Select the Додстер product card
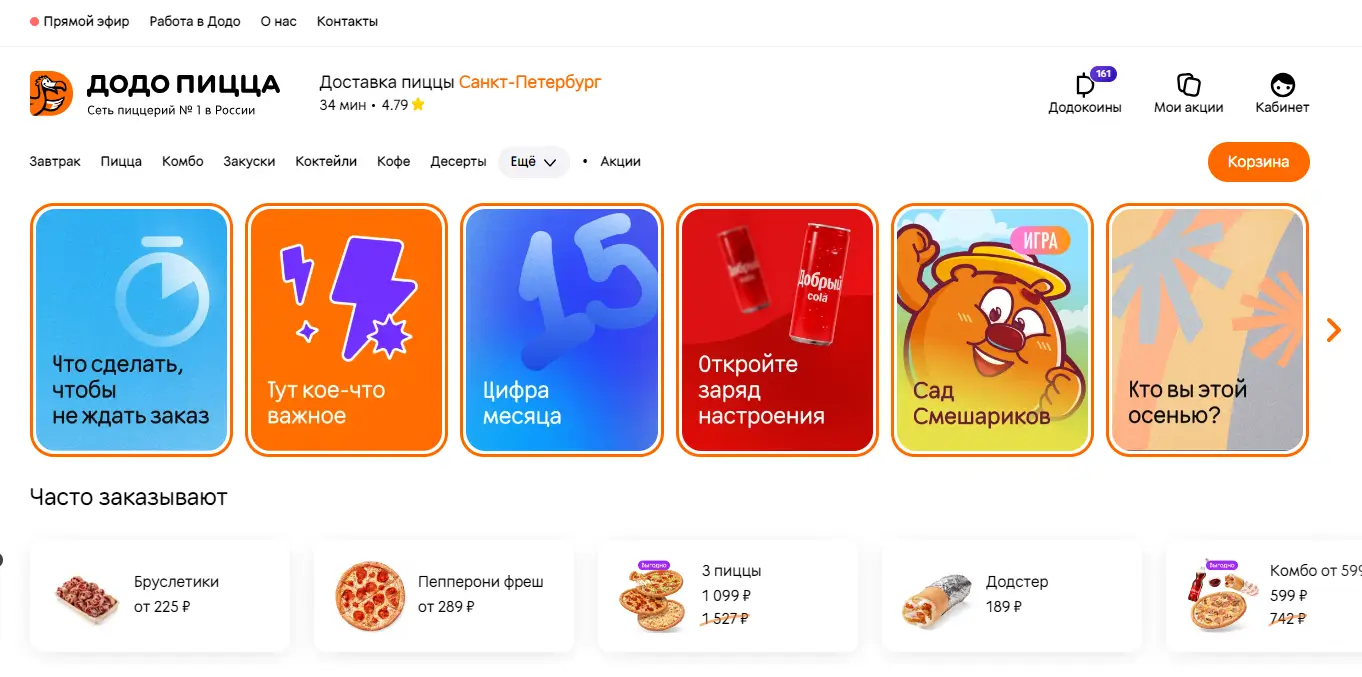This screenshot has height=677, width=1362. point(1012,596)
